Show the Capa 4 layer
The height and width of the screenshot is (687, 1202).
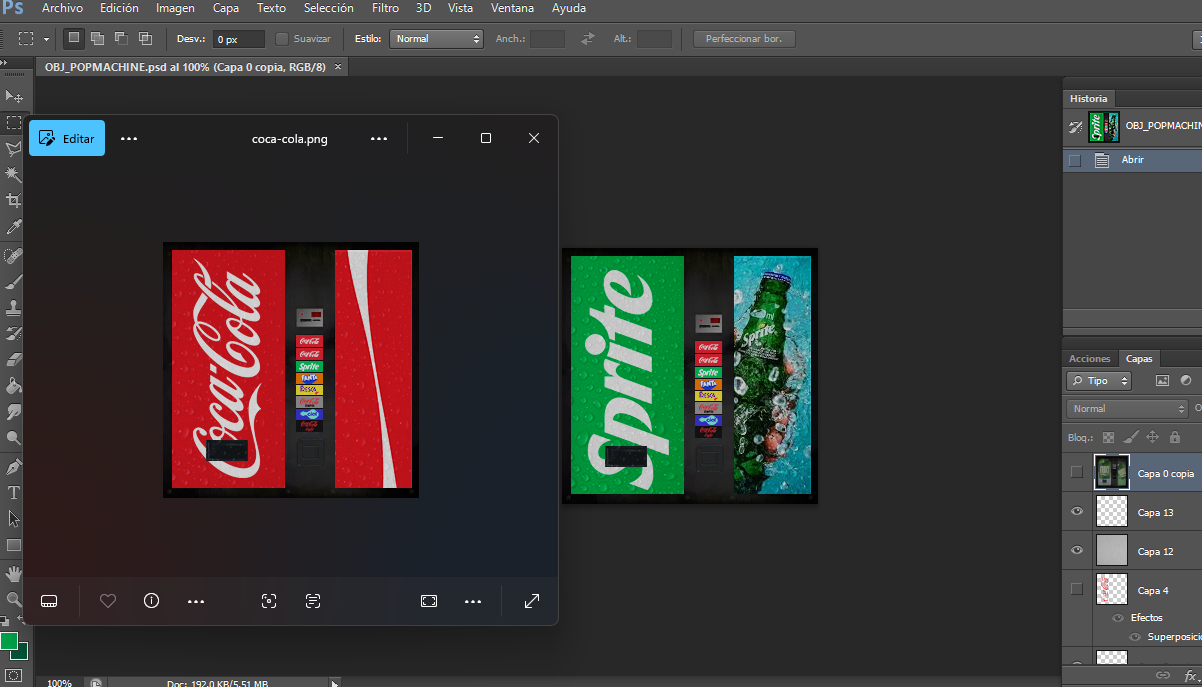(x=1077, y=590)
